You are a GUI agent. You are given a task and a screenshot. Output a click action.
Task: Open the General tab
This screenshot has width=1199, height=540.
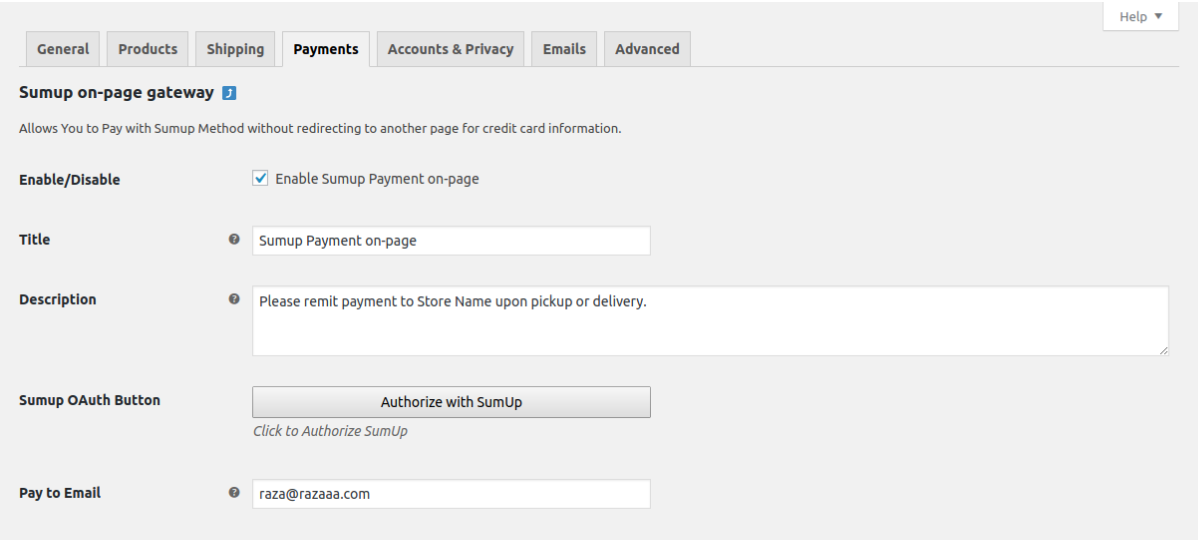click(x=63, y=49)
